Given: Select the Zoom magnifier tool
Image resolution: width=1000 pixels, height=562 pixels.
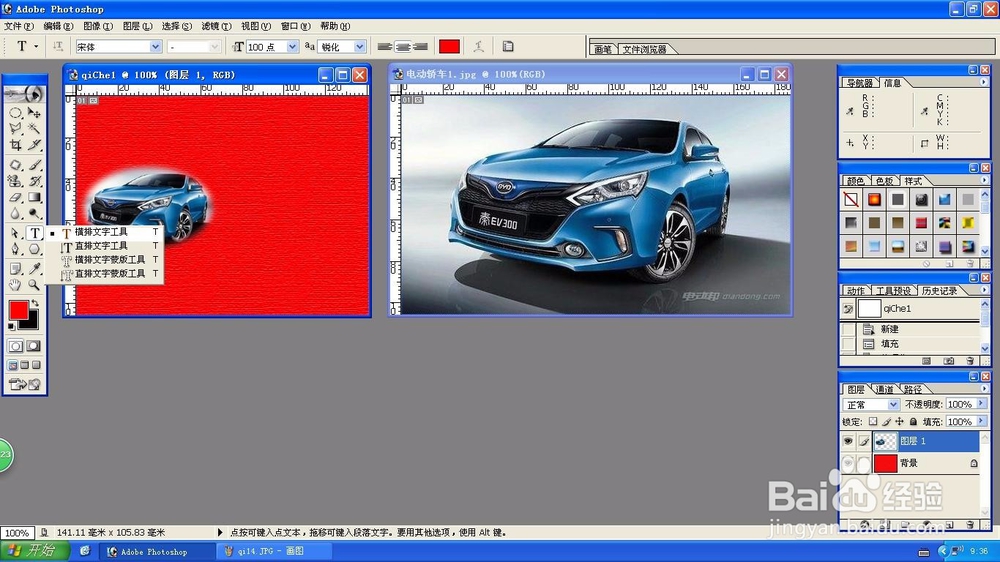Looking at the screenshot, I should point(34,285).
